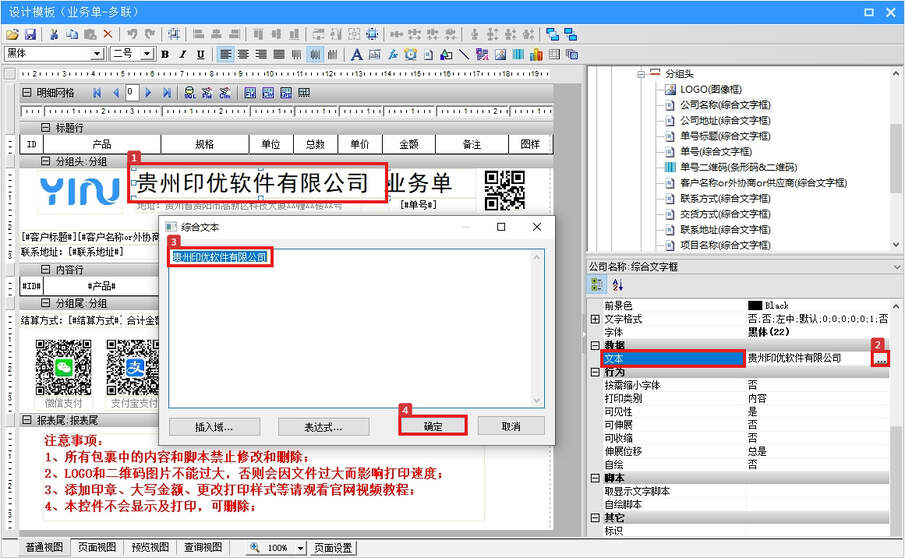Open the font size dropdown showing 二号
Screen dimensions: 905x558
[147, 54]
